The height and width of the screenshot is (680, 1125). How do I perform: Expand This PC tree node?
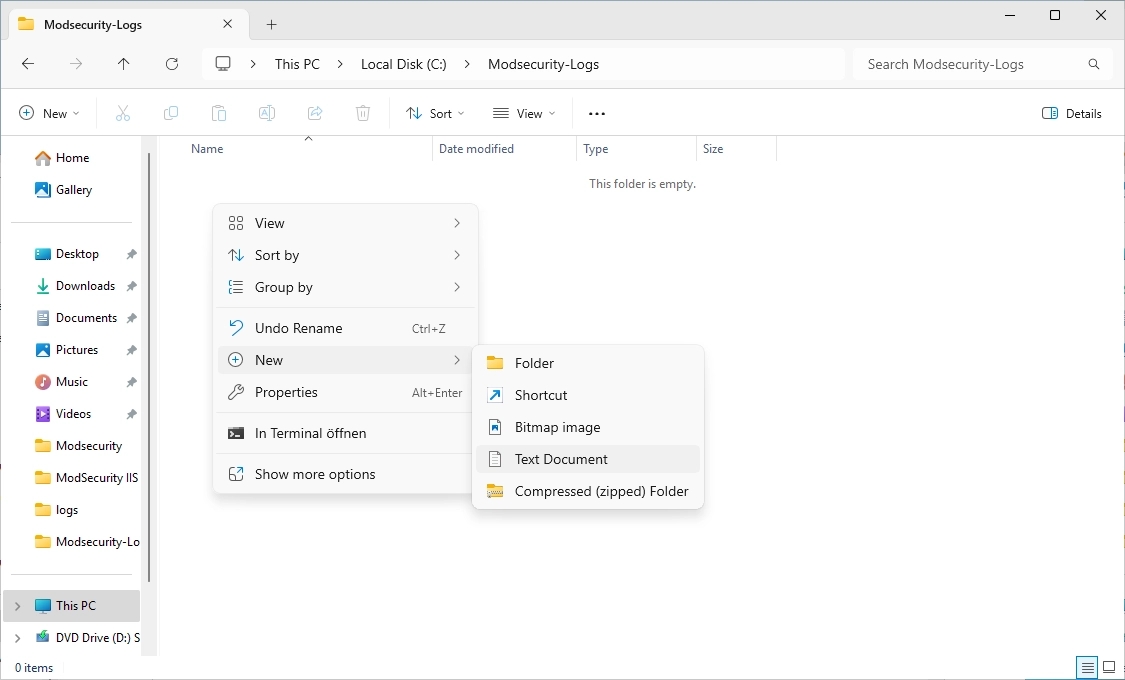point(17,606)
